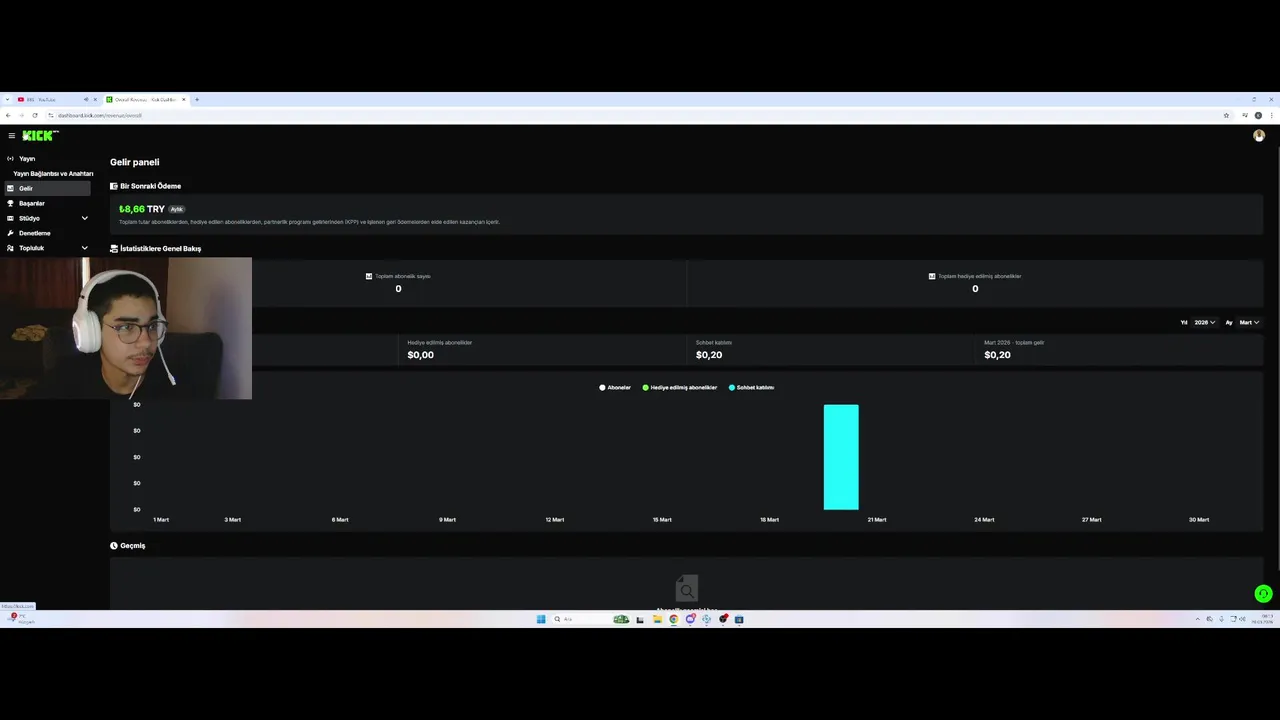Viewport: 1280px width, 720px height.
Task: Open the Yıl 2026 year dropdown
Action: pyautogui.click(x=1204, y=322)
